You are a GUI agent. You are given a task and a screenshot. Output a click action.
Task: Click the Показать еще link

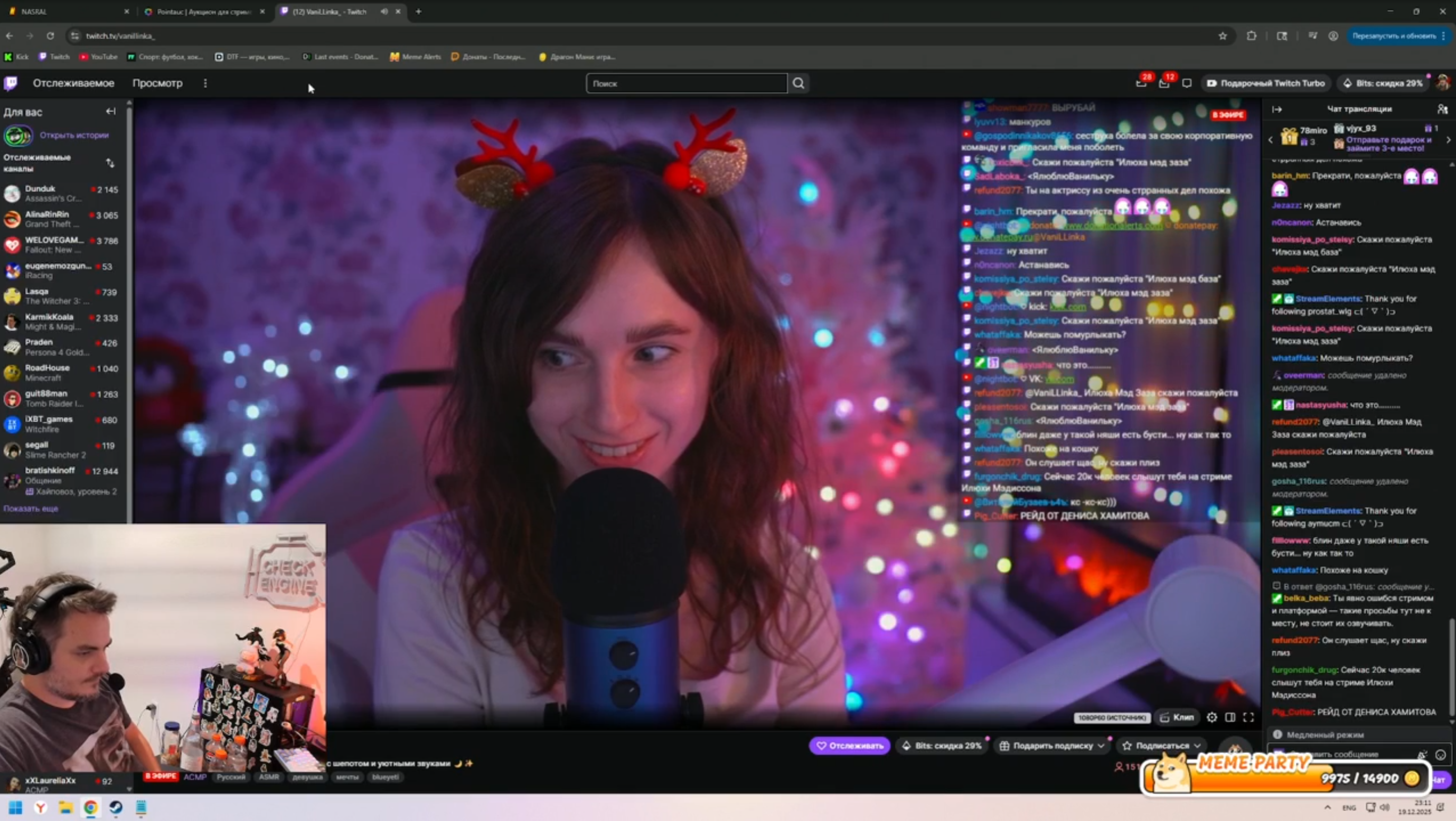(31, 508)
